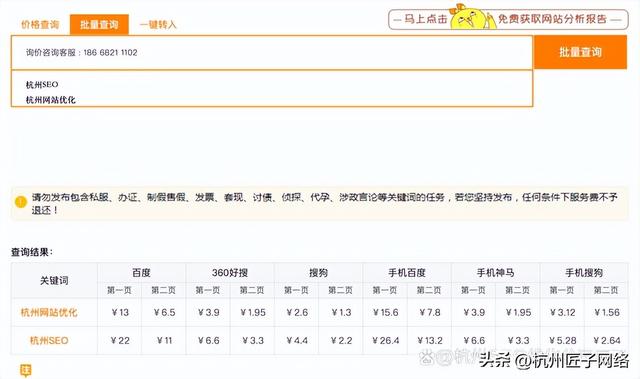Focus the 询价咨询客服 input field
This screenshot has width=640, height=379.
tap(272, 53)
